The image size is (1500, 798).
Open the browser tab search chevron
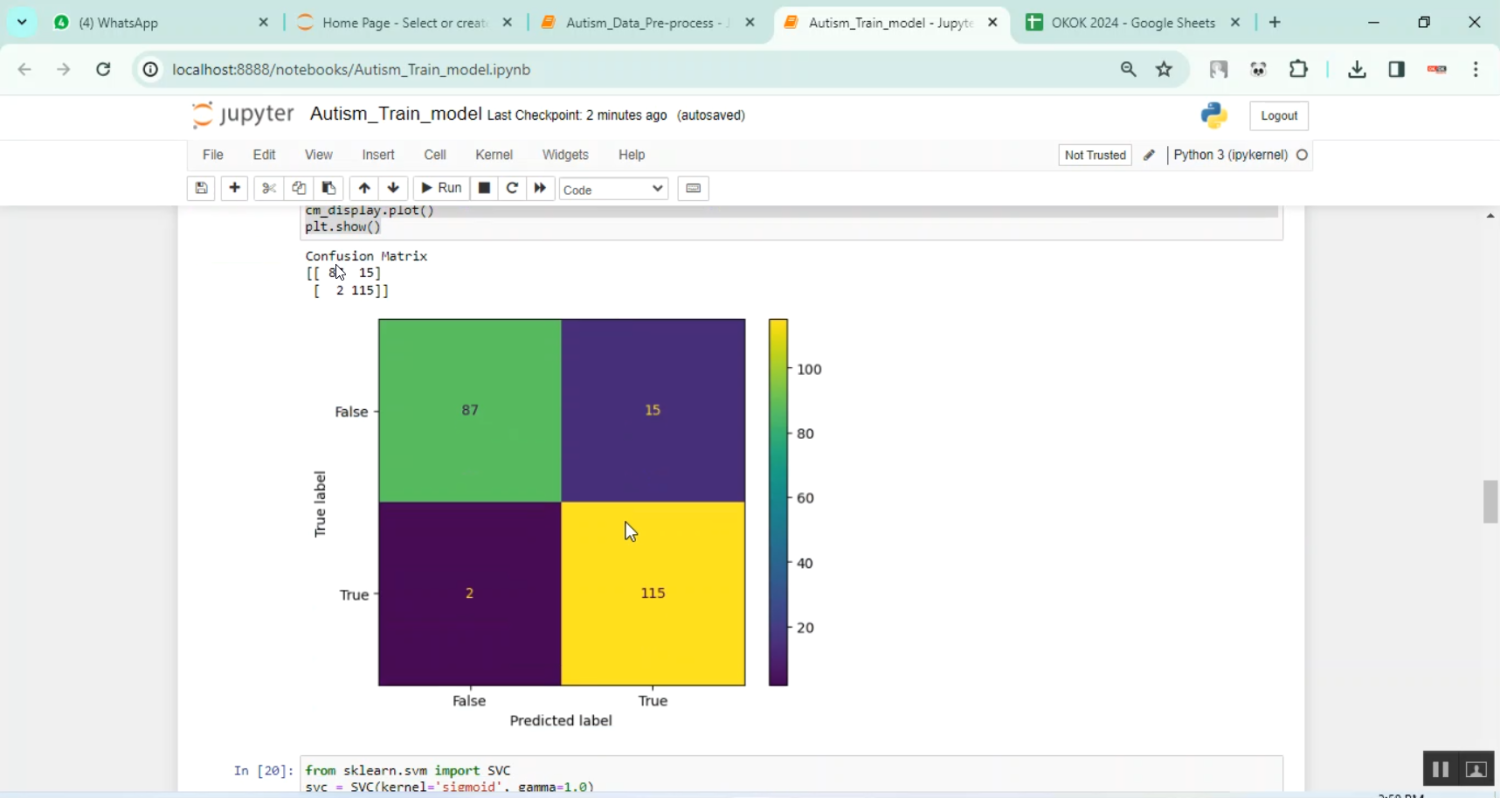(x=21, y=22)
